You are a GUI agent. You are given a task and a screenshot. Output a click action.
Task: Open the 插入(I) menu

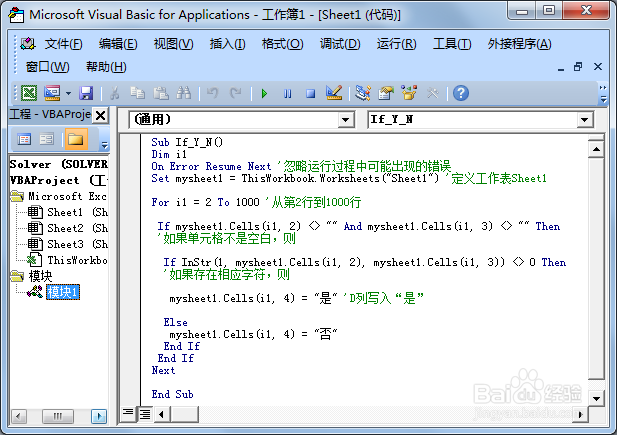(227, 44)
